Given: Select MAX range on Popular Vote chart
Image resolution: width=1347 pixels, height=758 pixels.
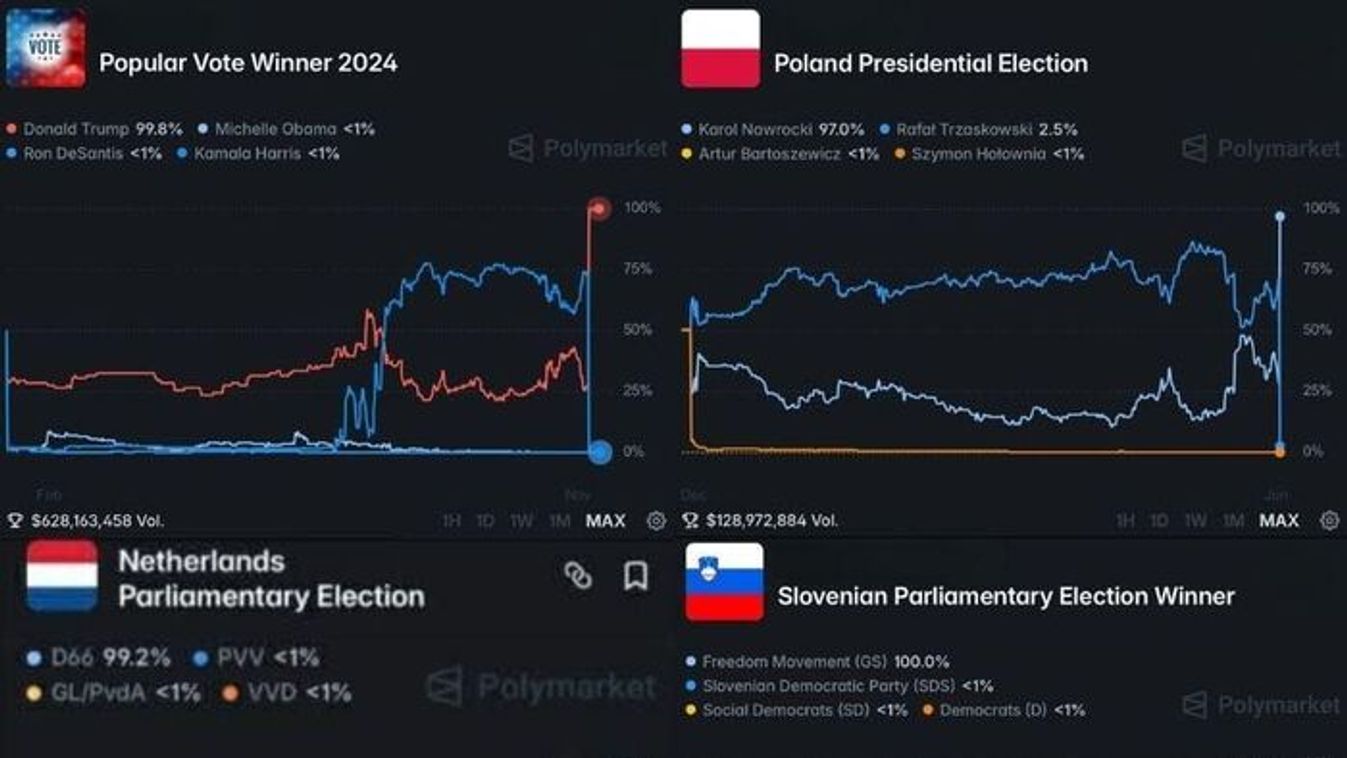Looking at the screenshot, I should pyautogui.click(x=605, y=521).
